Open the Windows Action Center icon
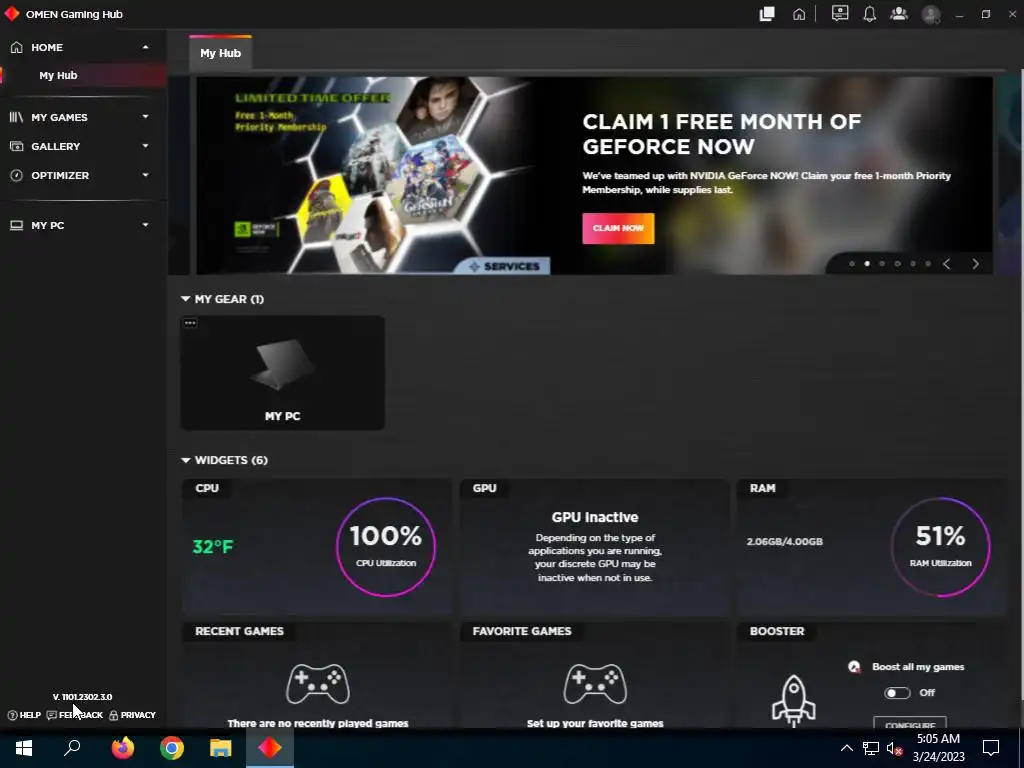This screenshot has height=768, width=1024. (991, 748)
